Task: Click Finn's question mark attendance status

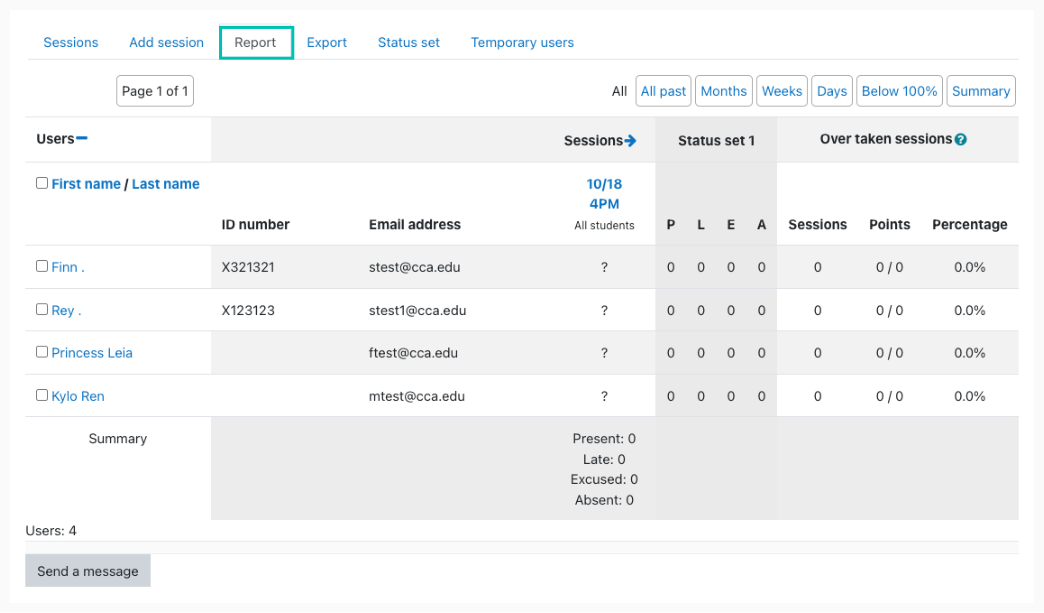Action: pos(604,266)
